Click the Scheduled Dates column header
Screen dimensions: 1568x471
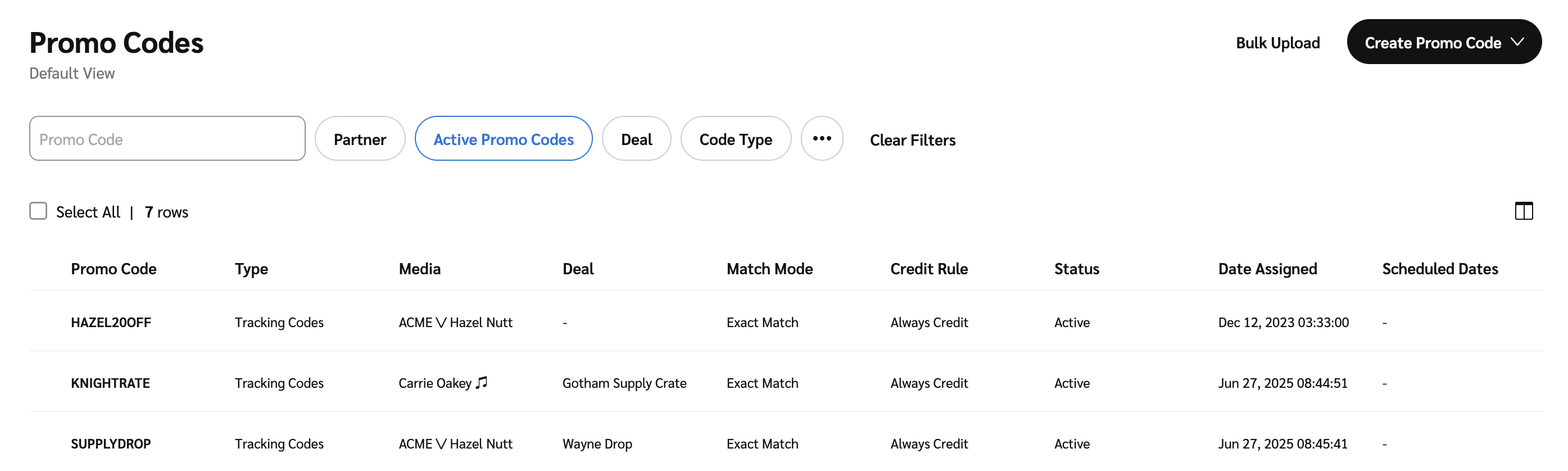point(1439,269)
